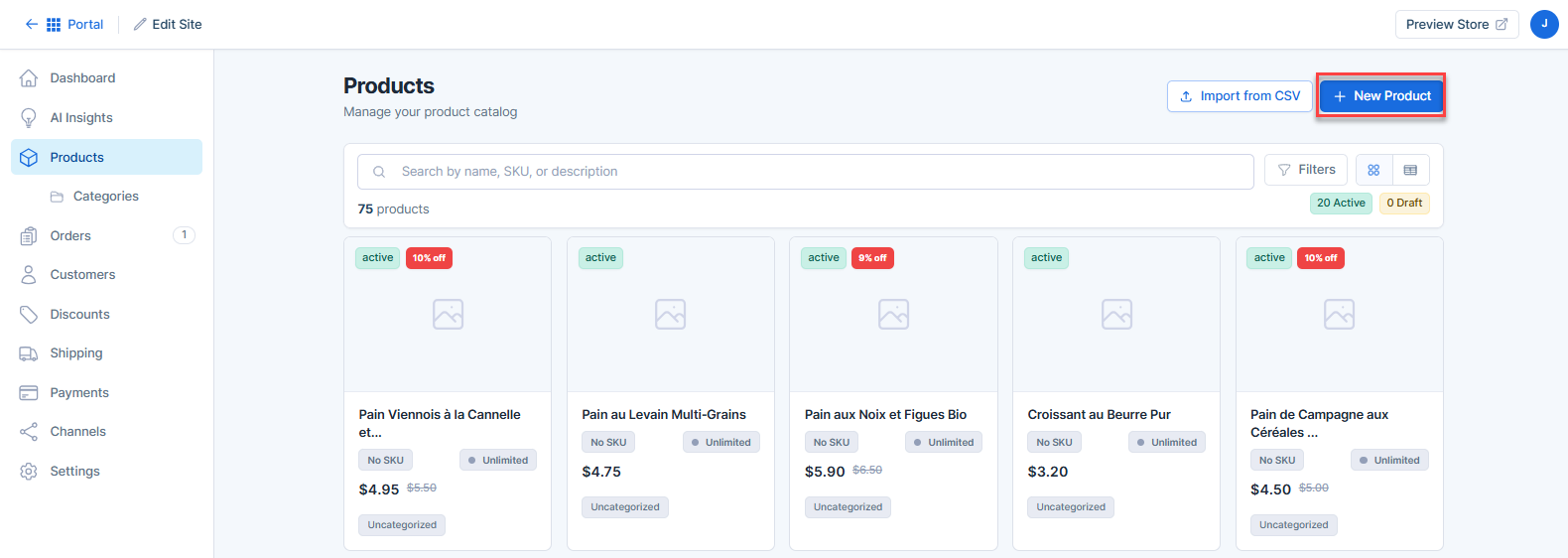Click title Pain aux Noix et Figues Bio

click(885, 414)
